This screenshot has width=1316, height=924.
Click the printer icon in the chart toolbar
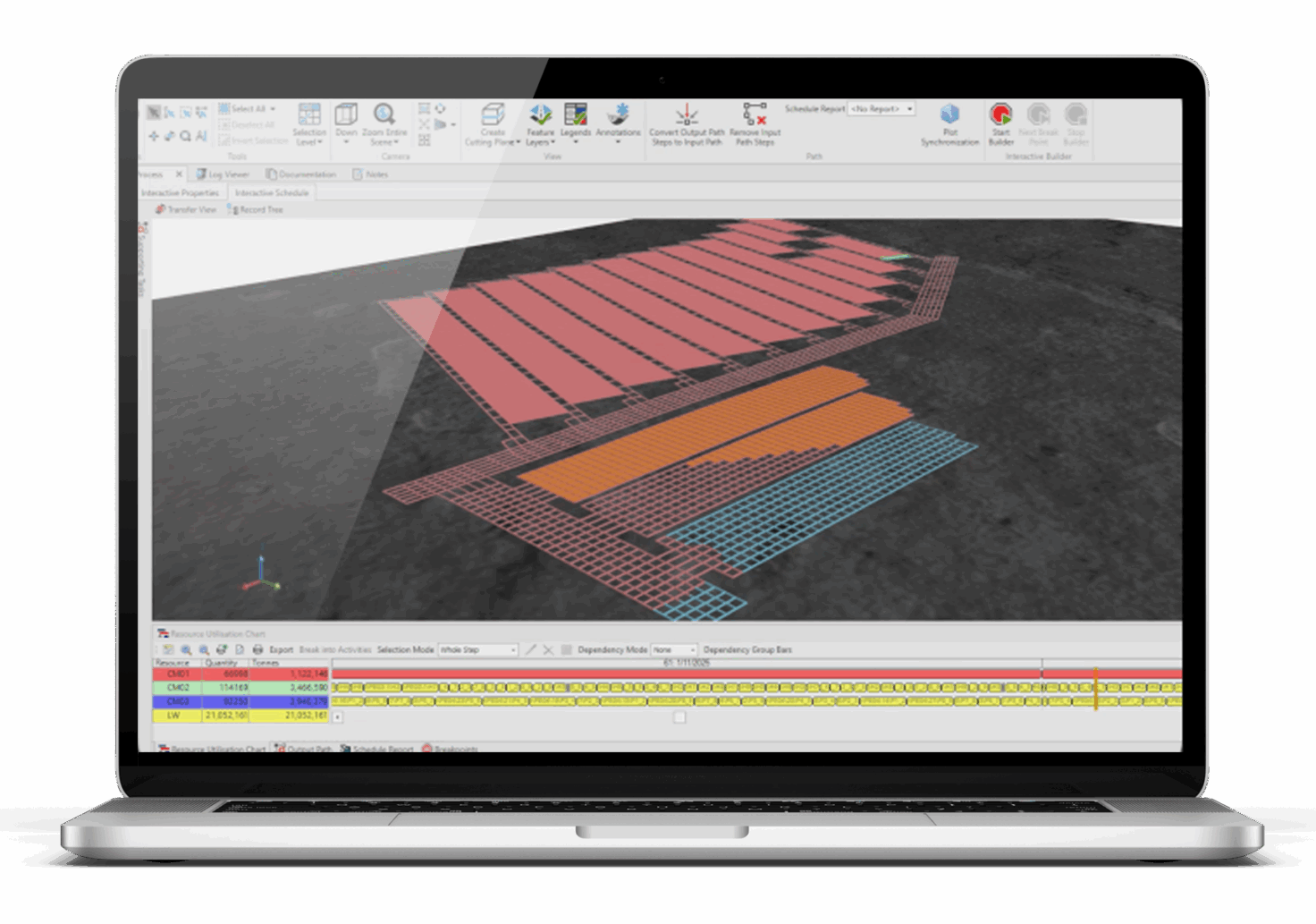coord(257,650)
